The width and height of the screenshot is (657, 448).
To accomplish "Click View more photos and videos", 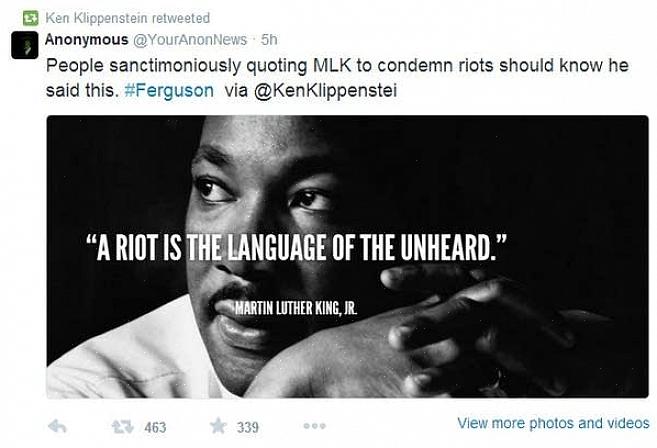I will [x=553, y=423].
